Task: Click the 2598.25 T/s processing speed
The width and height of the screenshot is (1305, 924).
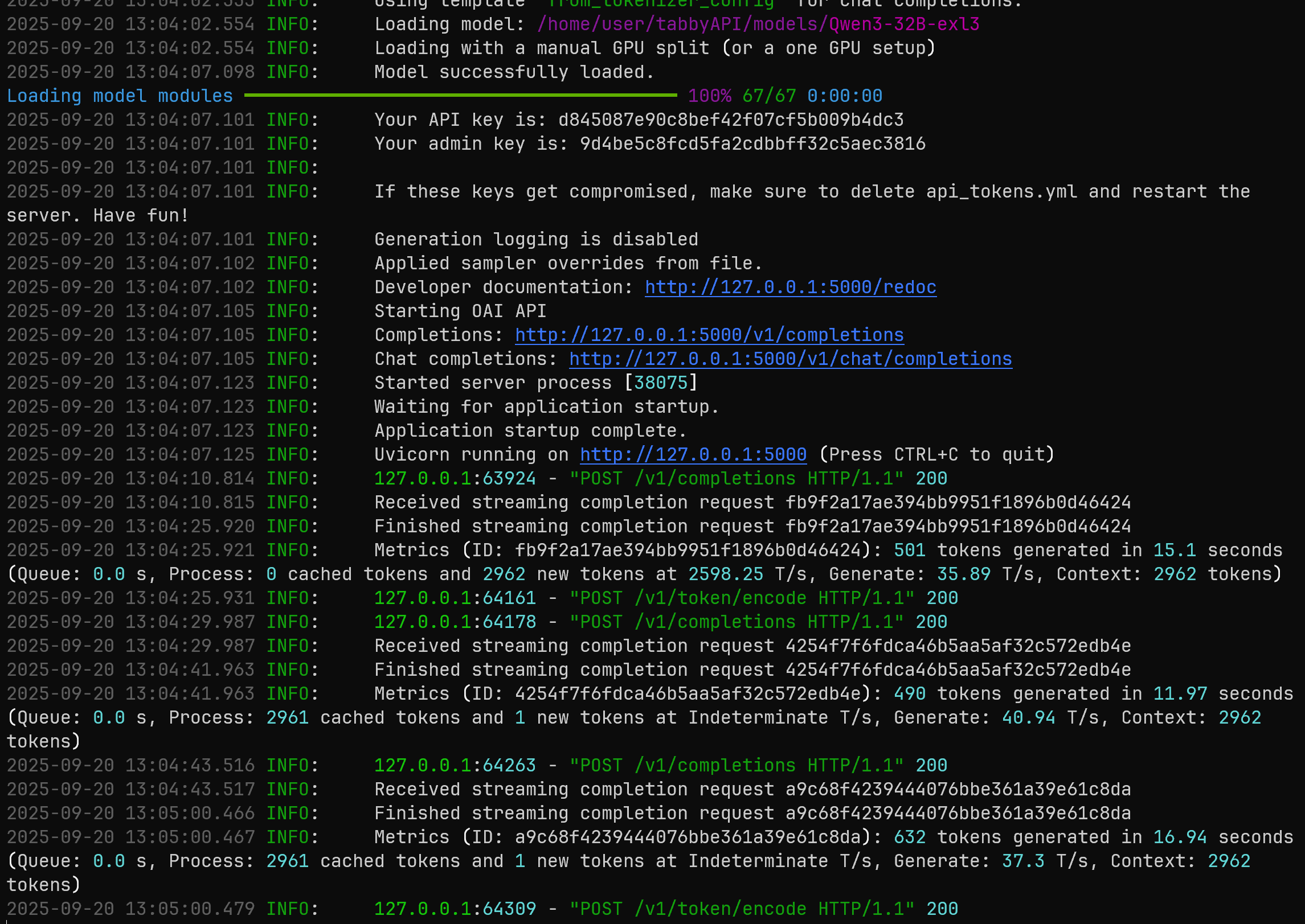Action: [x=725, y=574]
